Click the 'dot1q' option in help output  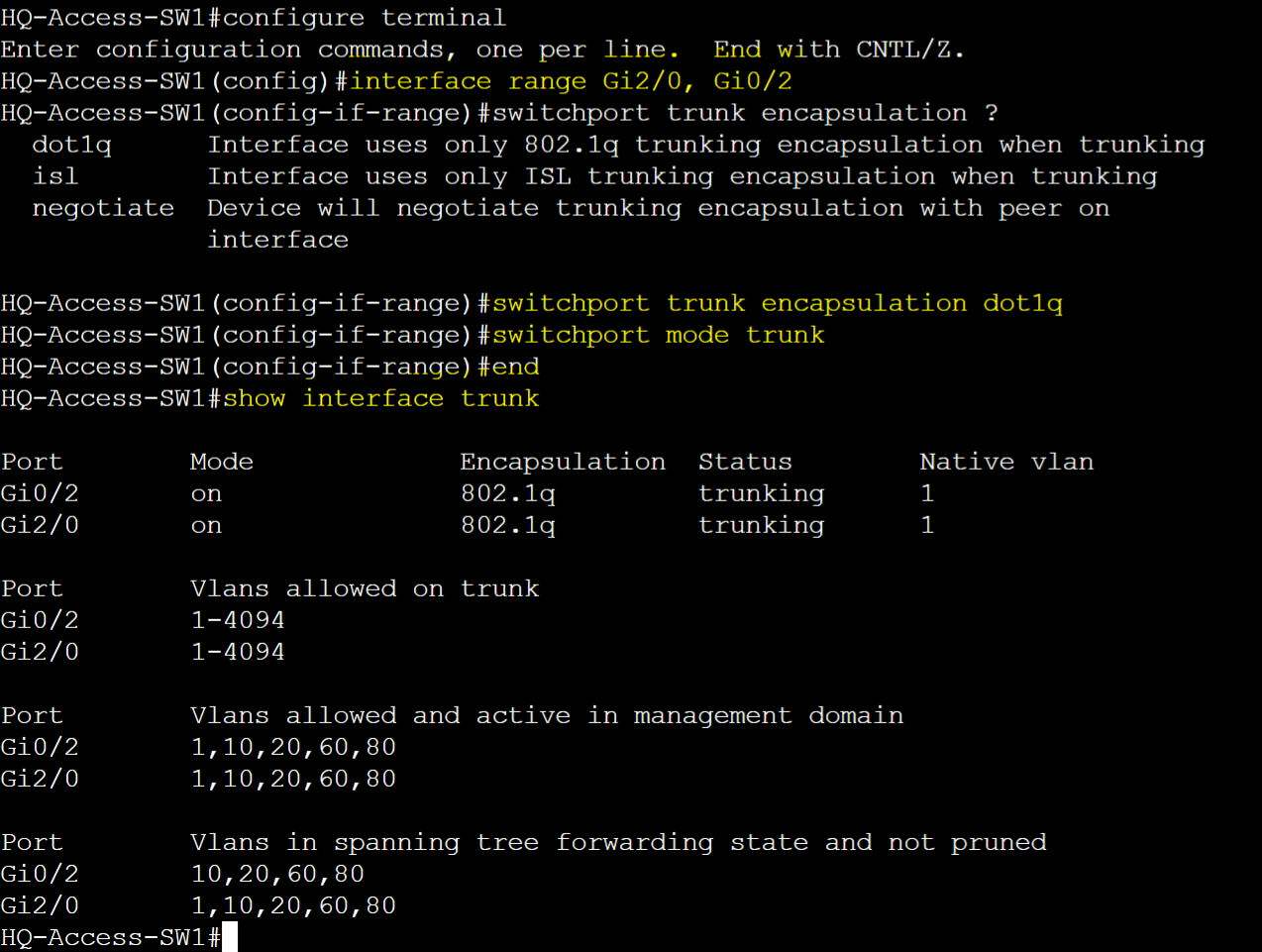72,145
